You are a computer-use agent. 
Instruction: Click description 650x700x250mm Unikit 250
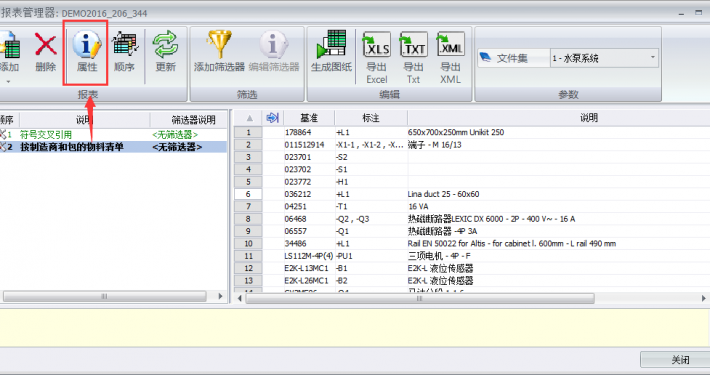click(x=456, y=132)
